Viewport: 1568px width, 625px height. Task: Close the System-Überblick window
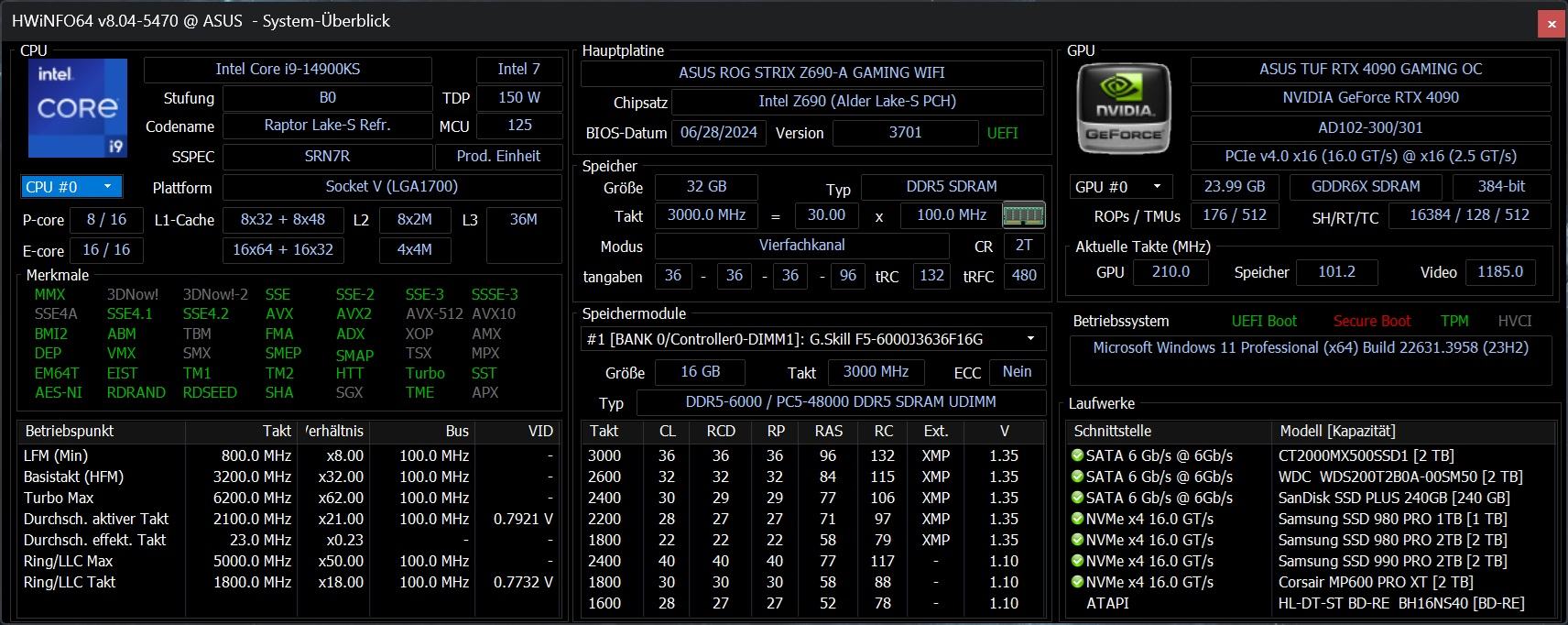click(x=1552, y=23)
